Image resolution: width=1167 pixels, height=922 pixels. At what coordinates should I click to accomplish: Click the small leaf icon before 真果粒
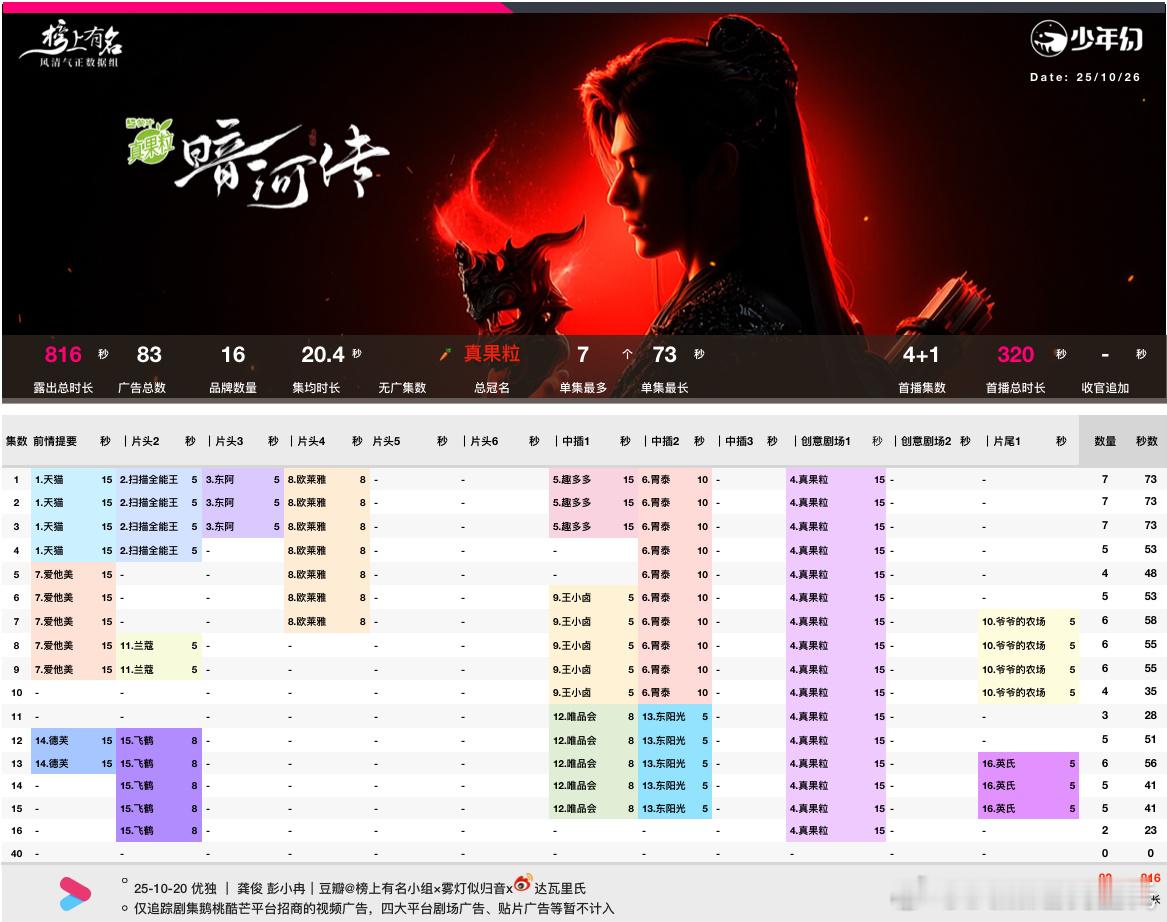[x=444, y=355]
